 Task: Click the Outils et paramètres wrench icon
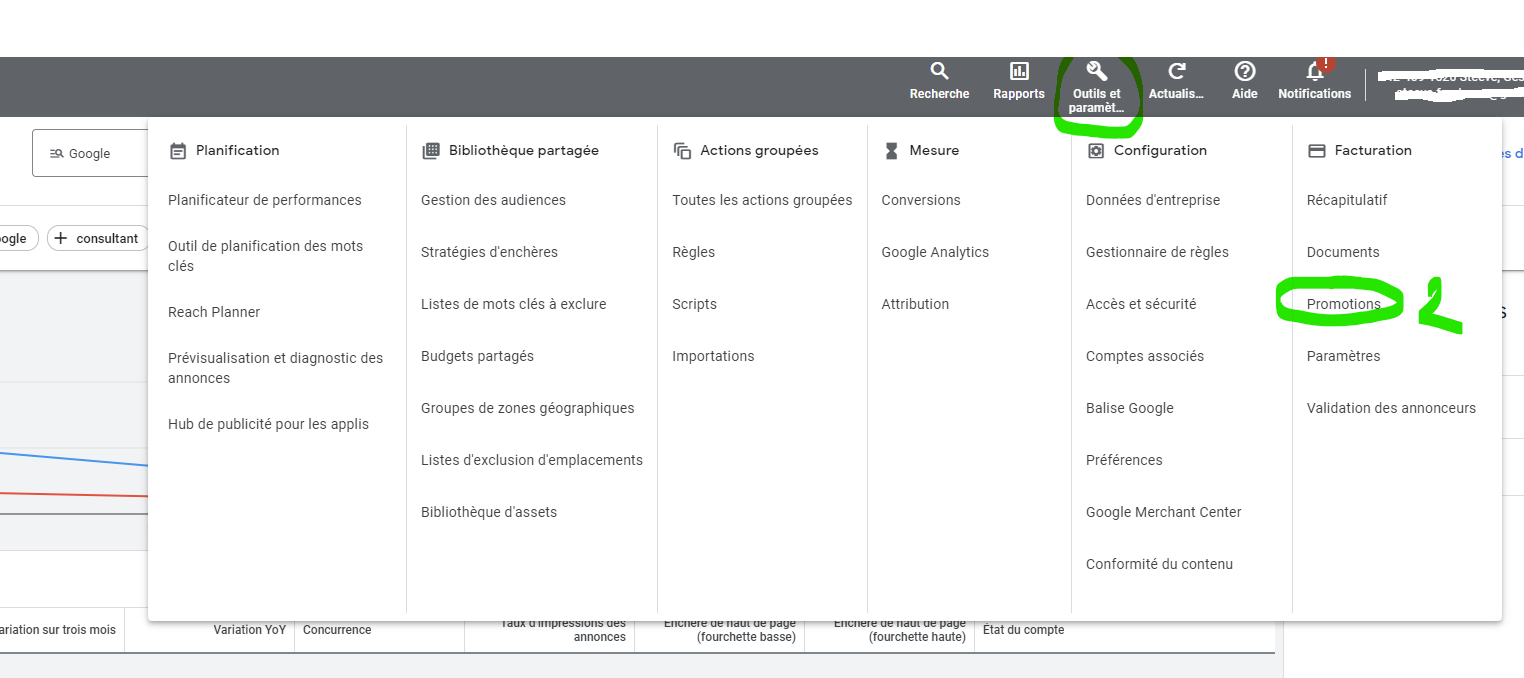pyautogui.click(x=1096, y=71)
